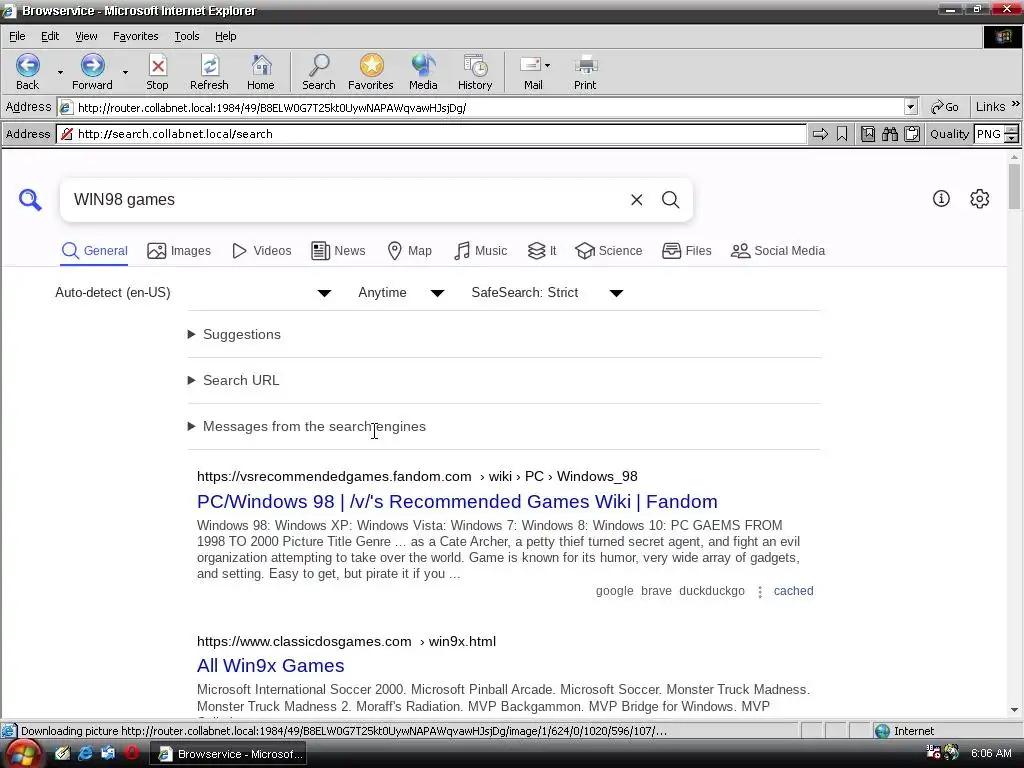The height and width of the screenshot is (768, 1024).
Task: Open the Media toolbar button
Action: click(423, 72)
